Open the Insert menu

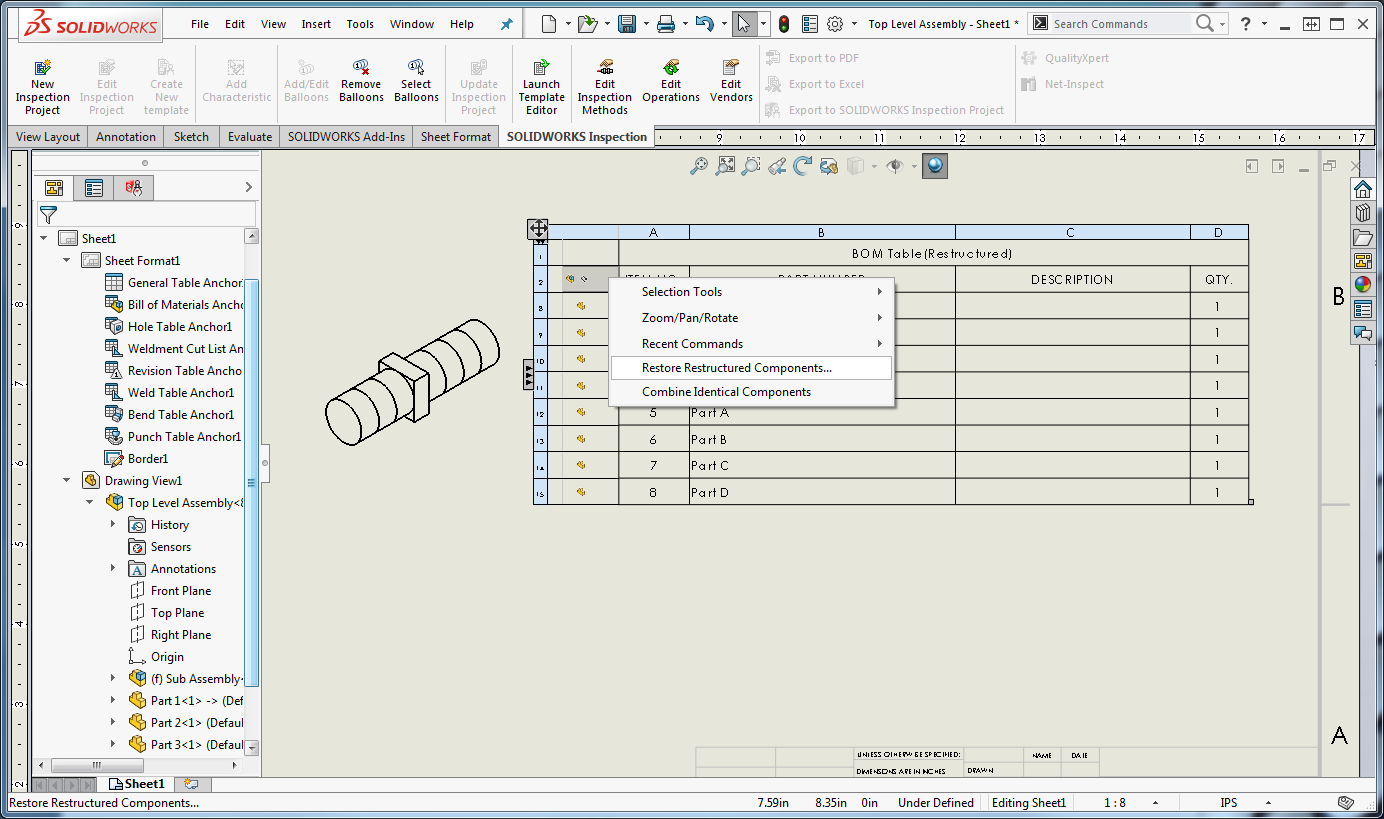tap(316, 24)
